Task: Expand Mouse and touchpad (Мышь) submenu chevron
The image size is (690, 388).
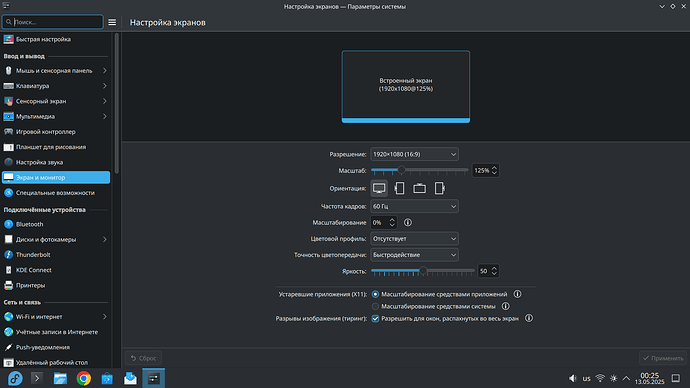Action: coord(105,70)
